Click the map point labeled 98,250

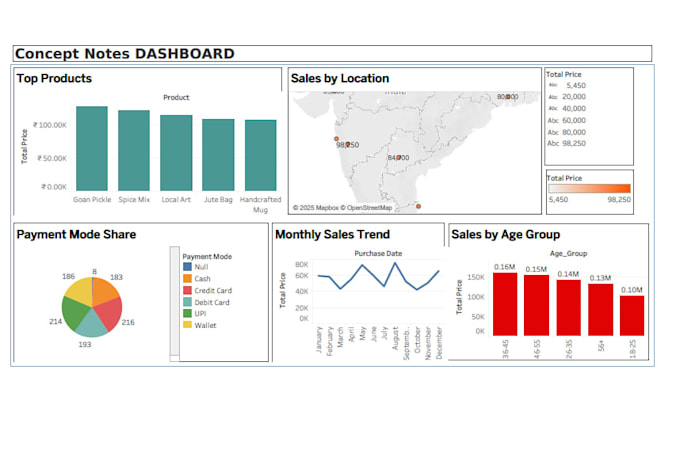pos(348,144)
